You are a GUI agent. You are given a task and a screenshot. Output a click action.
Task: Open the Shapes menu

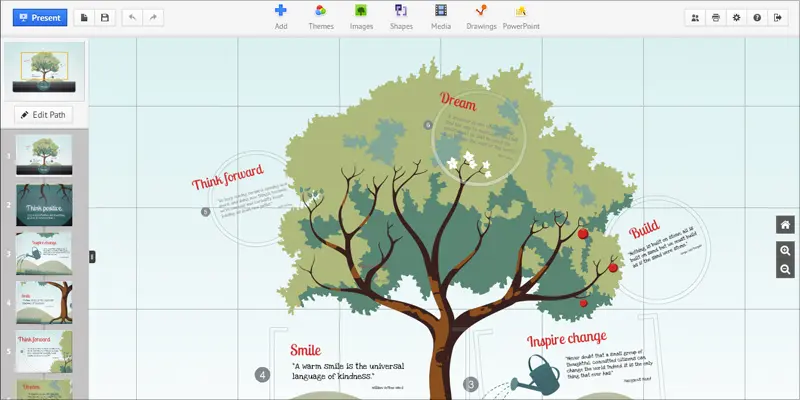pos(401,17)
